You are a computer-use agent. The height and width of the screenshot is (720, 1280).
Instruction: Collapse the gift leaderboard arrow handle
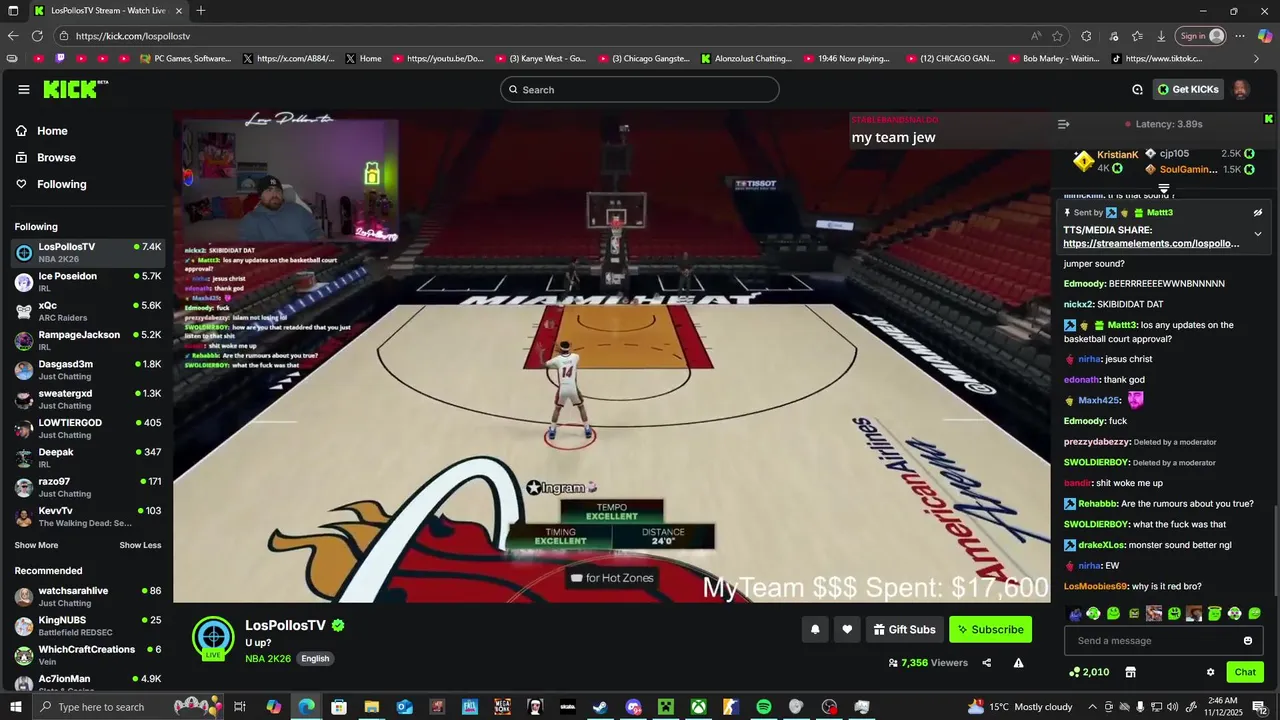(x=1164, y=188)
